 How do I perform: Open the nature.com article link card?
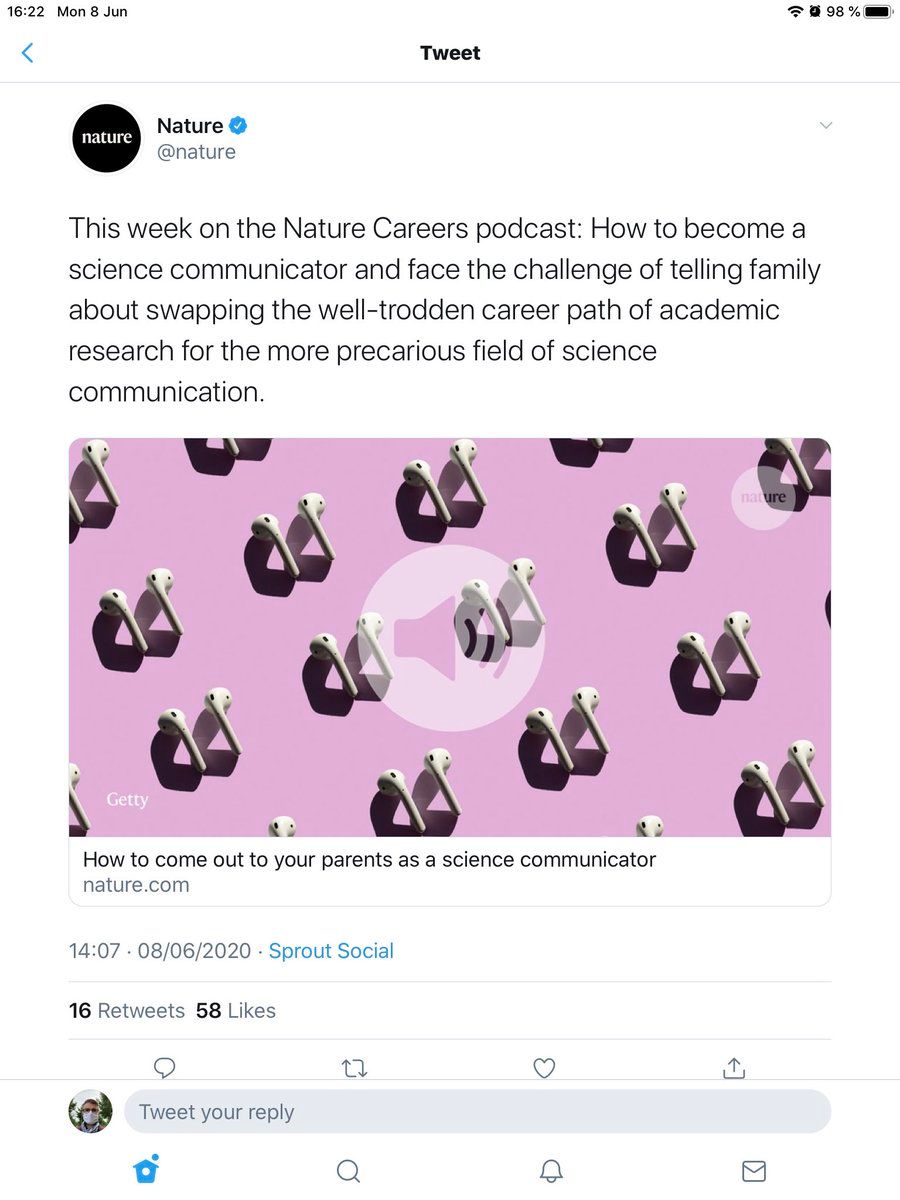coord(450,871)
